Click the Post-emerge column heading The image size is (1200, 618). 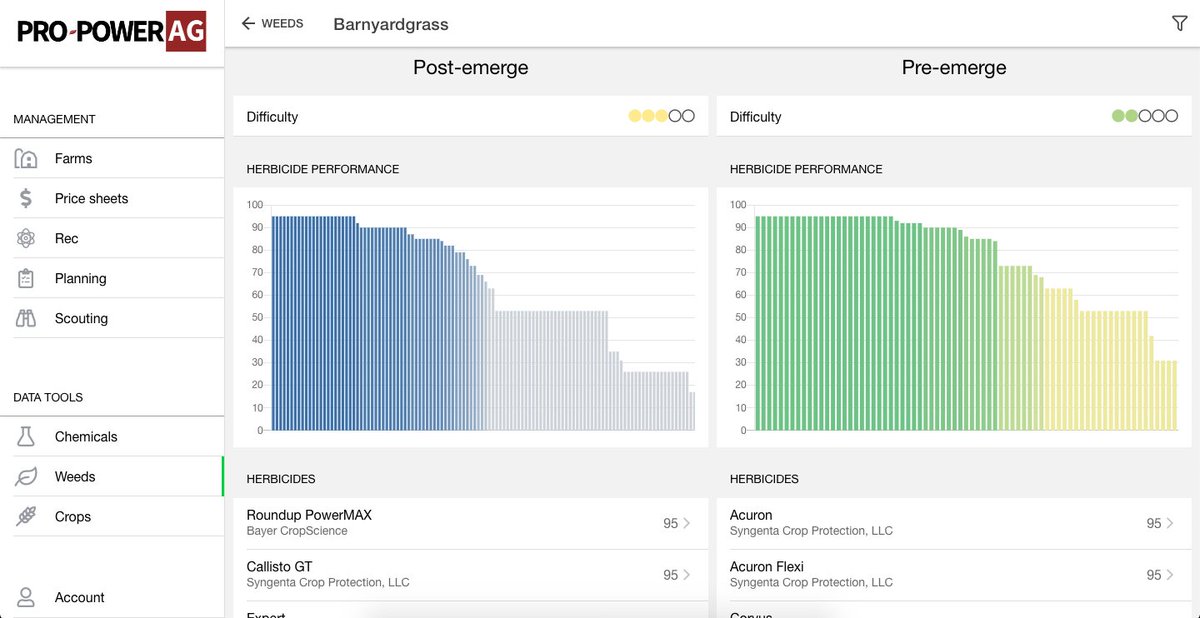(471, 68)
